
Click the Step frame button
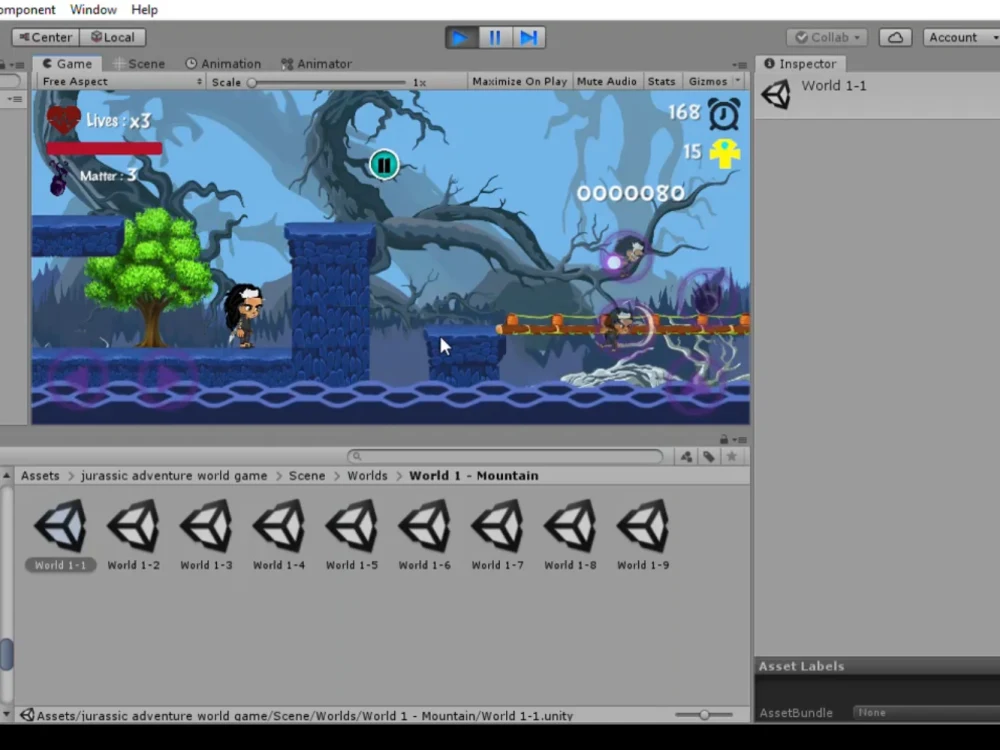pyautogui.click(x=529, y=38)
